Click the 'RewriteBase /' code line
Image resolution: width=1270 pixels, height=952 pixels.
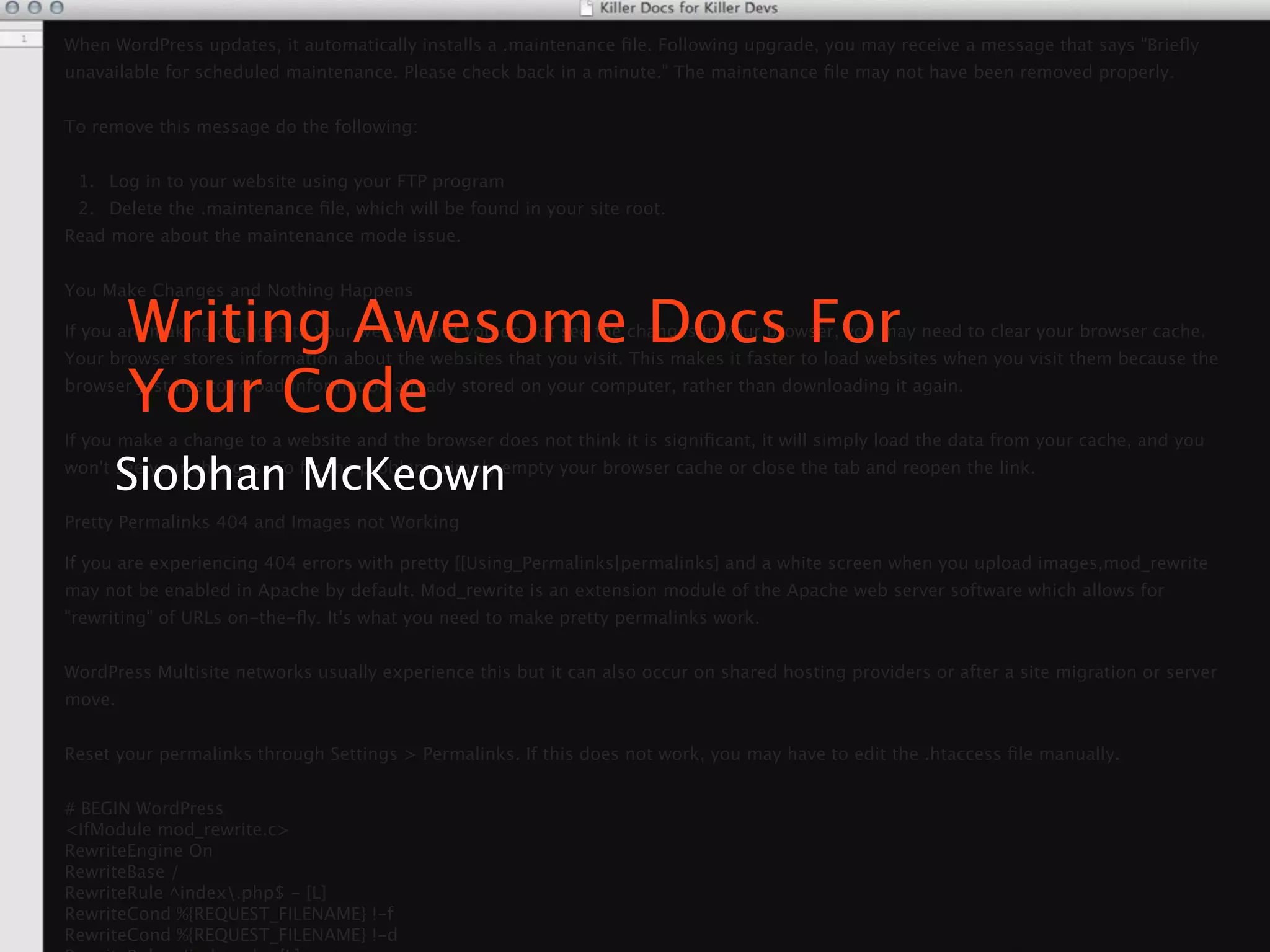point(122,872)
